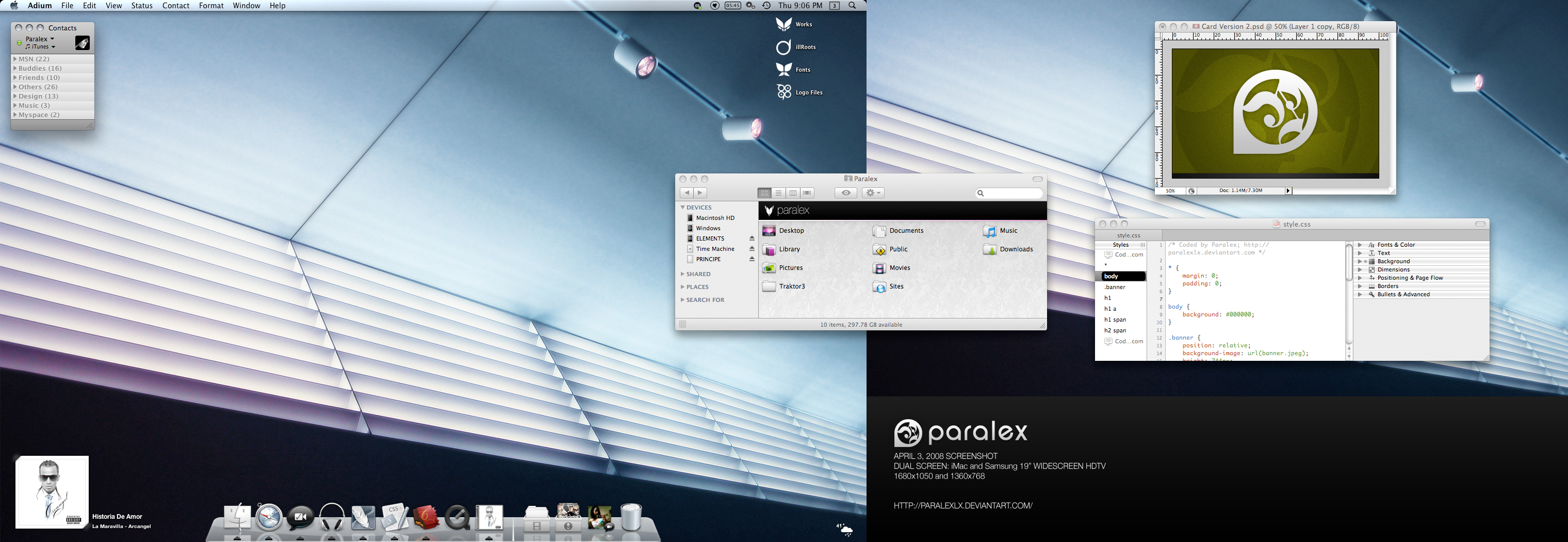Screen dimensions: 1568x542
Task: Open the Format menu in menu bar
Action: [x=211, y=6]
